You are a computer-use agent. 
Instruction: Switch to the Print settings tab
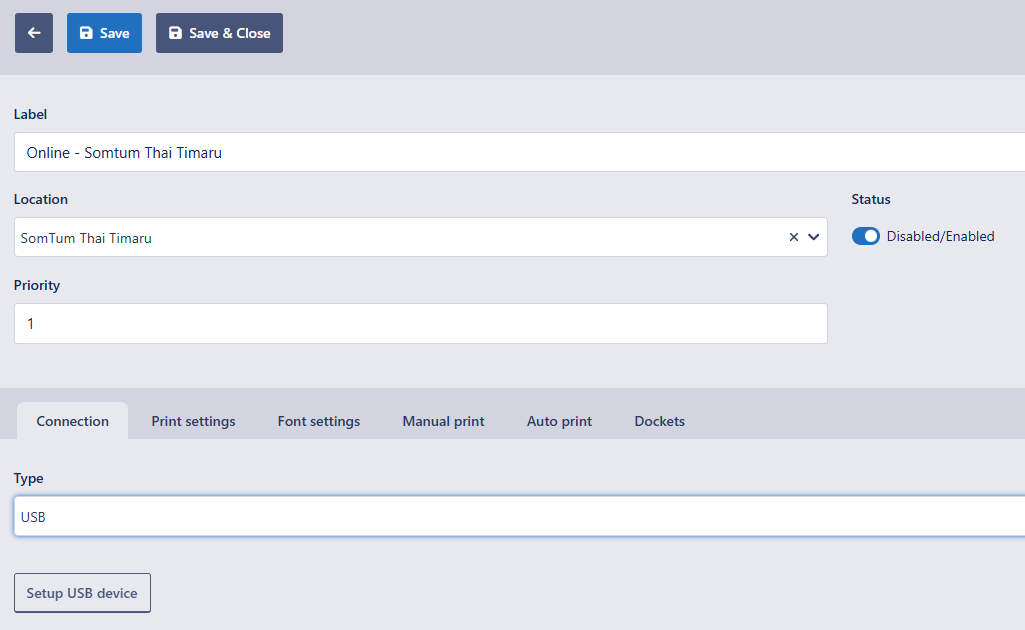coord(193,421)
